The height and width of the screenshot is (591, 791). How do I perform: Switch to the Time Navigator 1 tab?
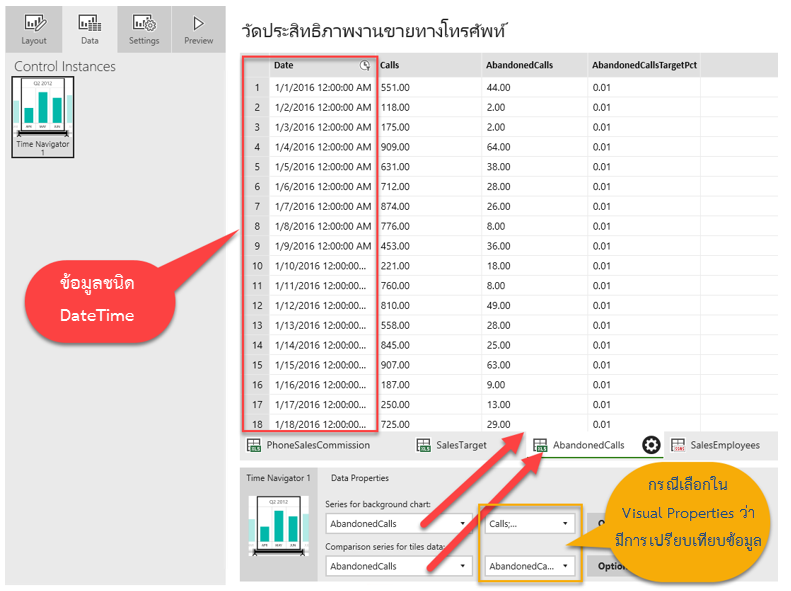[x=279, y=478]
